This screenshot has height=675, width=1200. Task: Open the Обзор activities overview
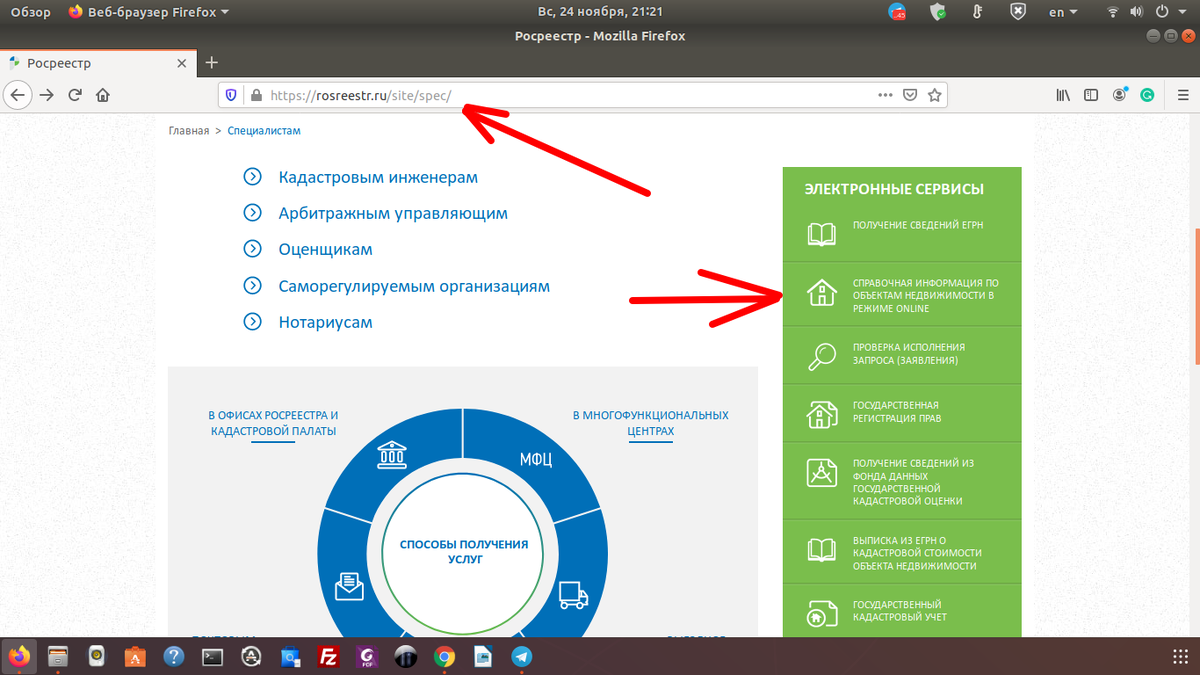pos(30,12)
